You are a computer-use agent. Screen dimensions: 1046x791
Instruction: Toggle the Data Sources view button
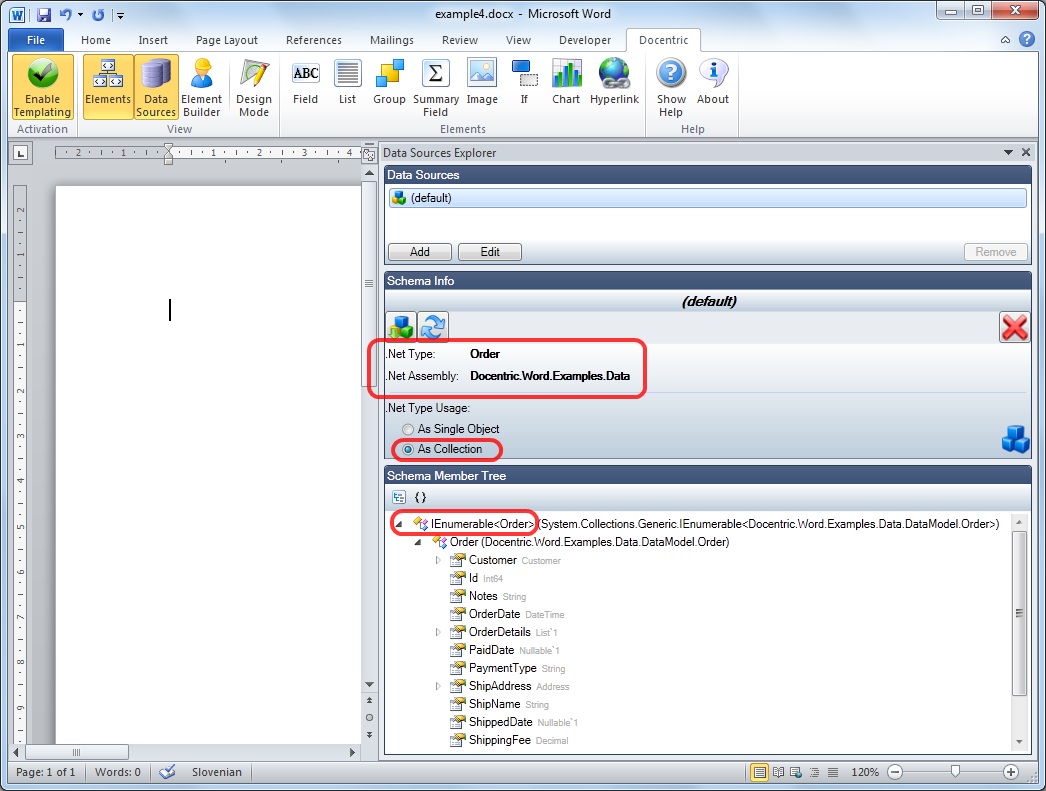point(156,87)
